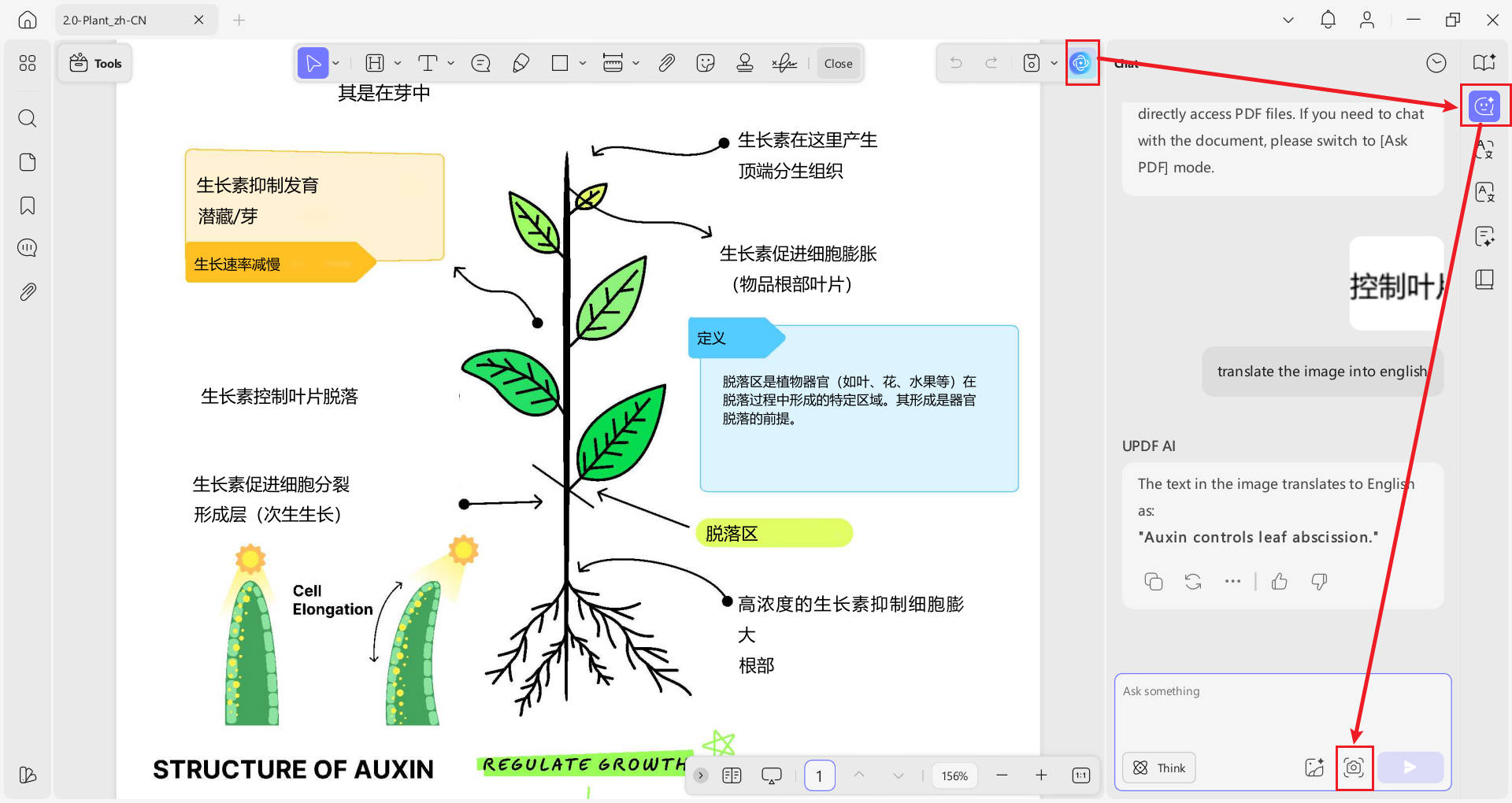Upload an image to the chat
1512x803 pixels.
point(1314,768)
